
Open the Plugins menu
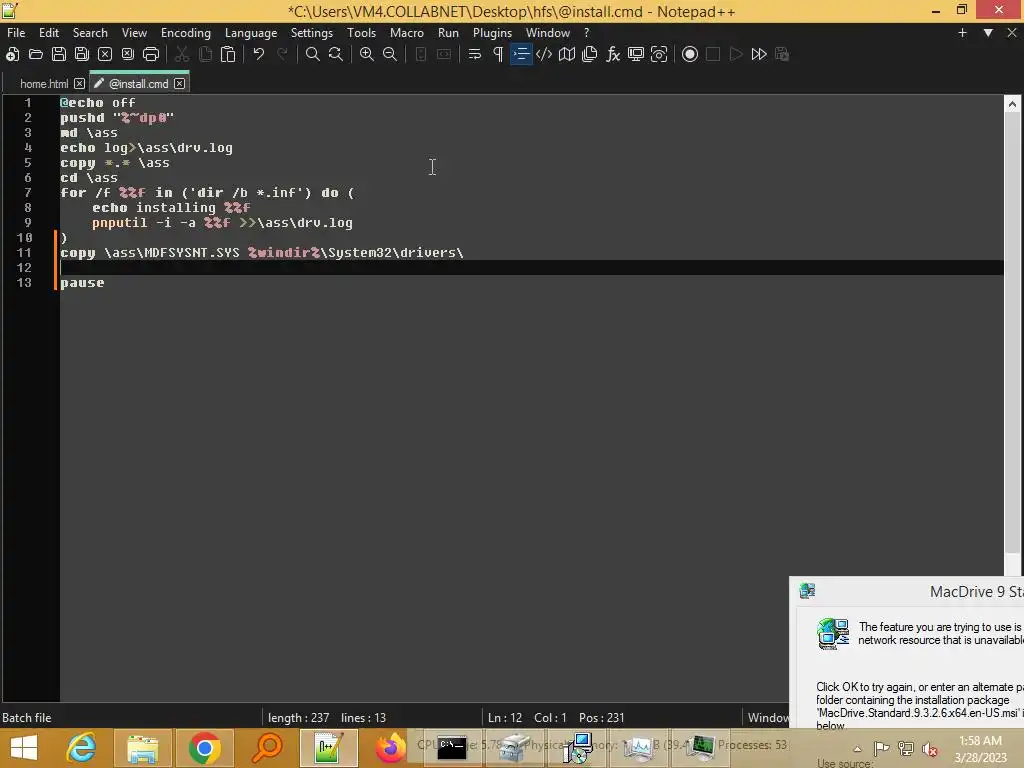[492, 33]
